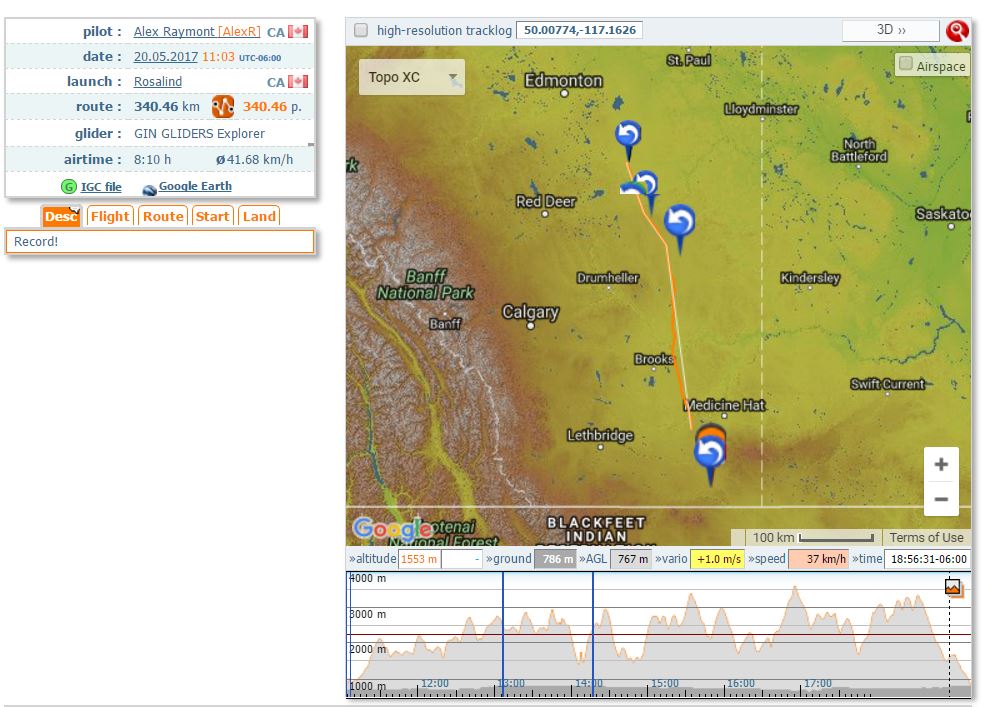Screen dimensions: 983x707
Task: Click Calgary label on the map
Action: (530, 312)
